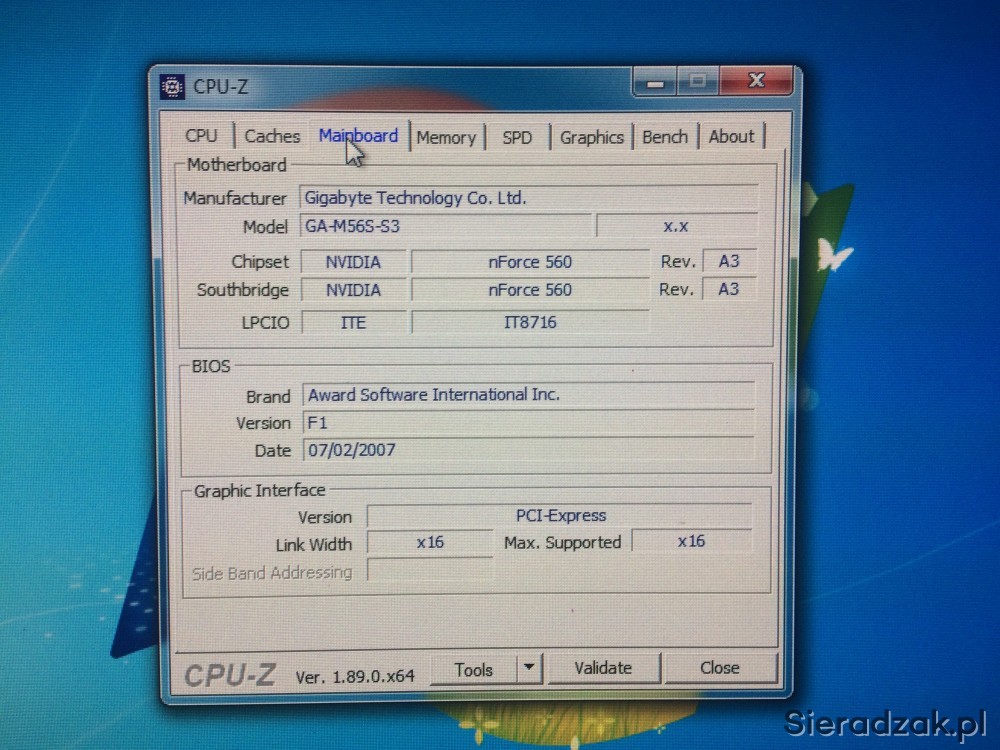Click the Graphic Interface Version PCI-Express field
This screenshot has width=1000, height=750.
(560, 515)
